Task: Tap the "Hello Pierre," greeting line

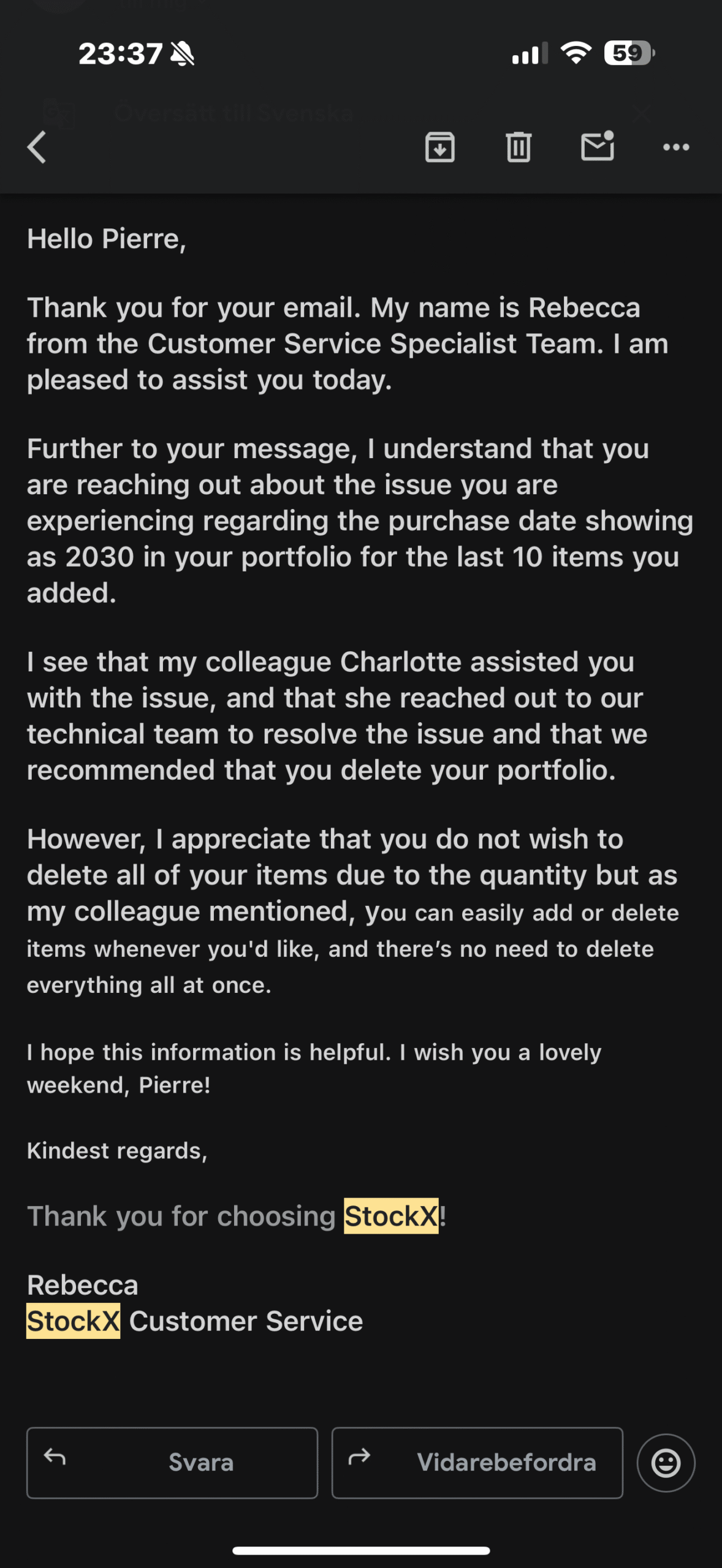Action: click(x=107, y=239)
